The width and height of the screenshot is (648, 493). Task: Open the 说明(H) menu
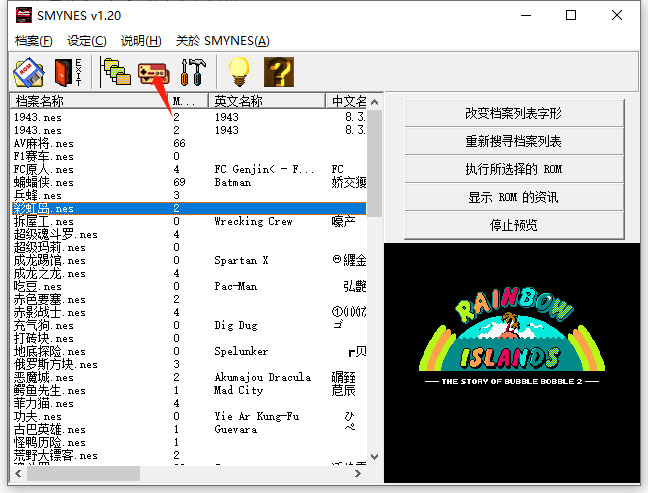141,41
